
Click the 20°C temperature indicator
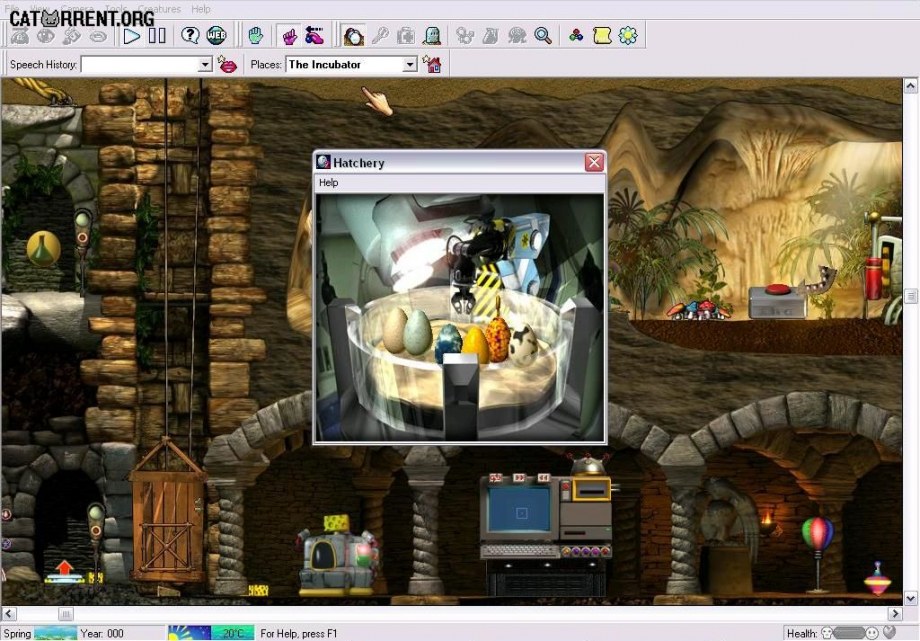232,633
